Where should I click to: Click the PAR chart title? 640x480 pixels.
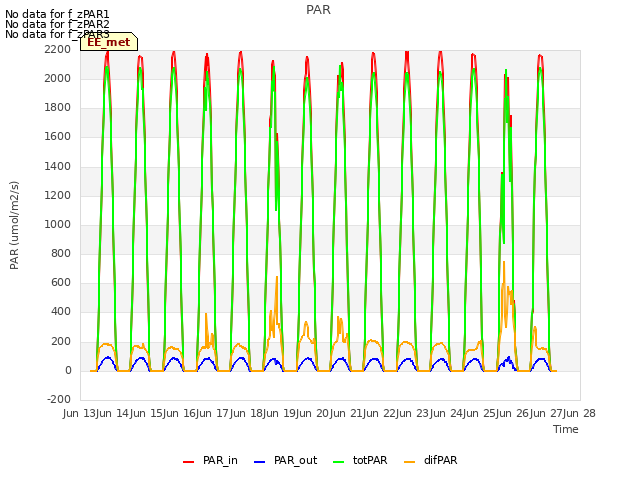318,10
